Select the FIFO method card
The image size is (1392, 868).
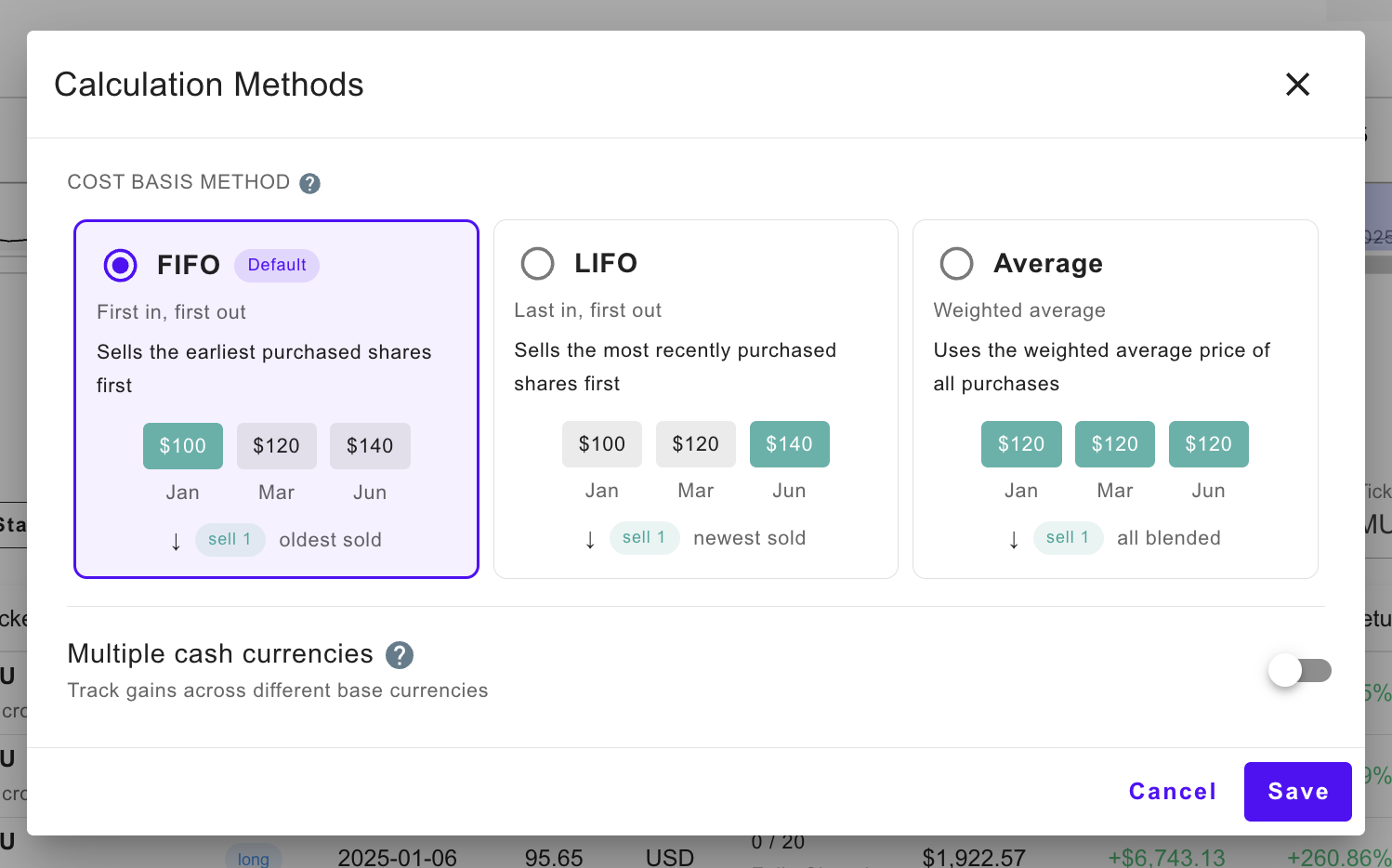click(276, 399)
